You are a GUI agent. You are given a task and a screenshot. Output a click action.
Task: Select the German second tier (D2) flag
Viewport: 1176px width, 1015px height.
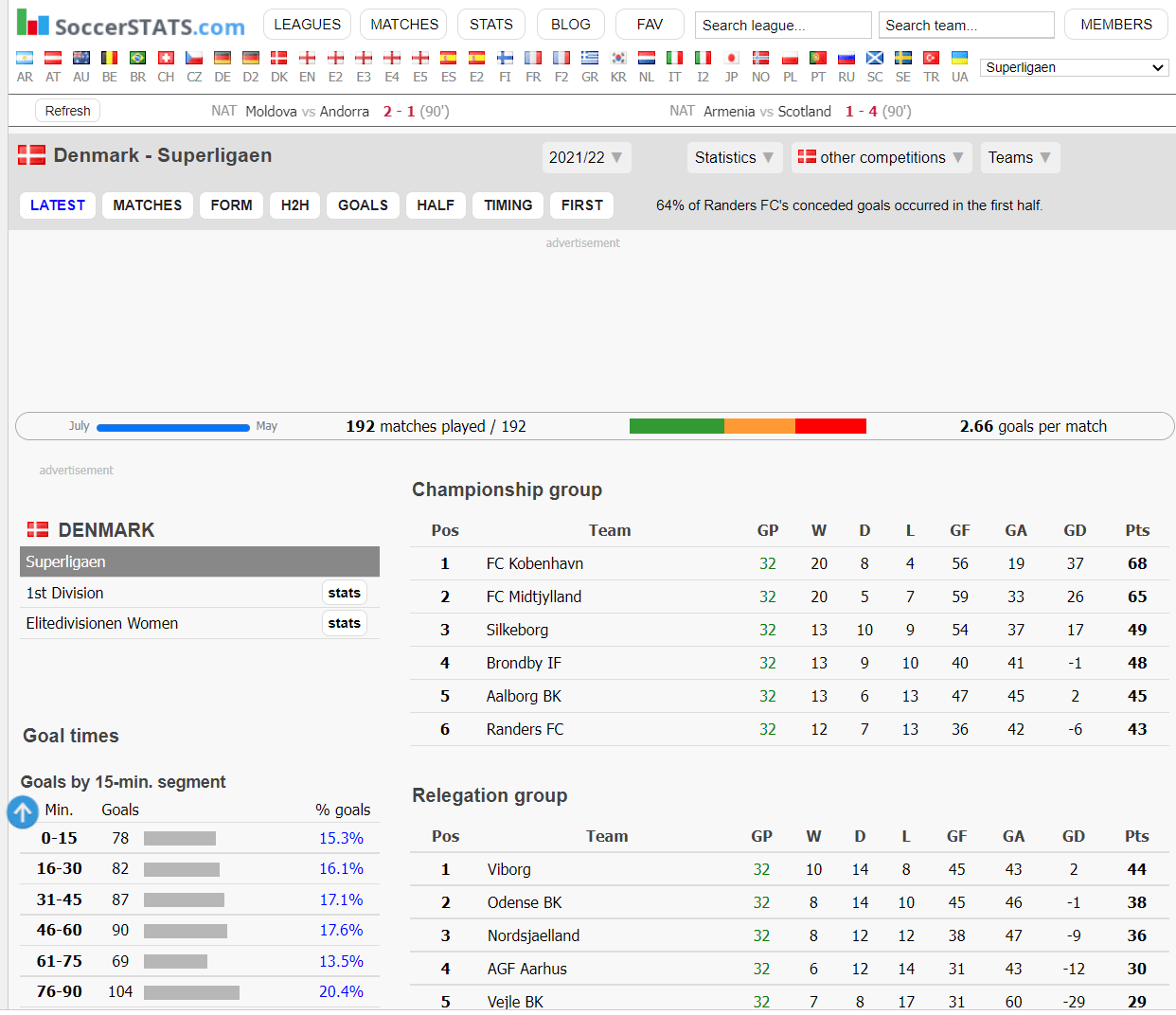tap(251, 59)
